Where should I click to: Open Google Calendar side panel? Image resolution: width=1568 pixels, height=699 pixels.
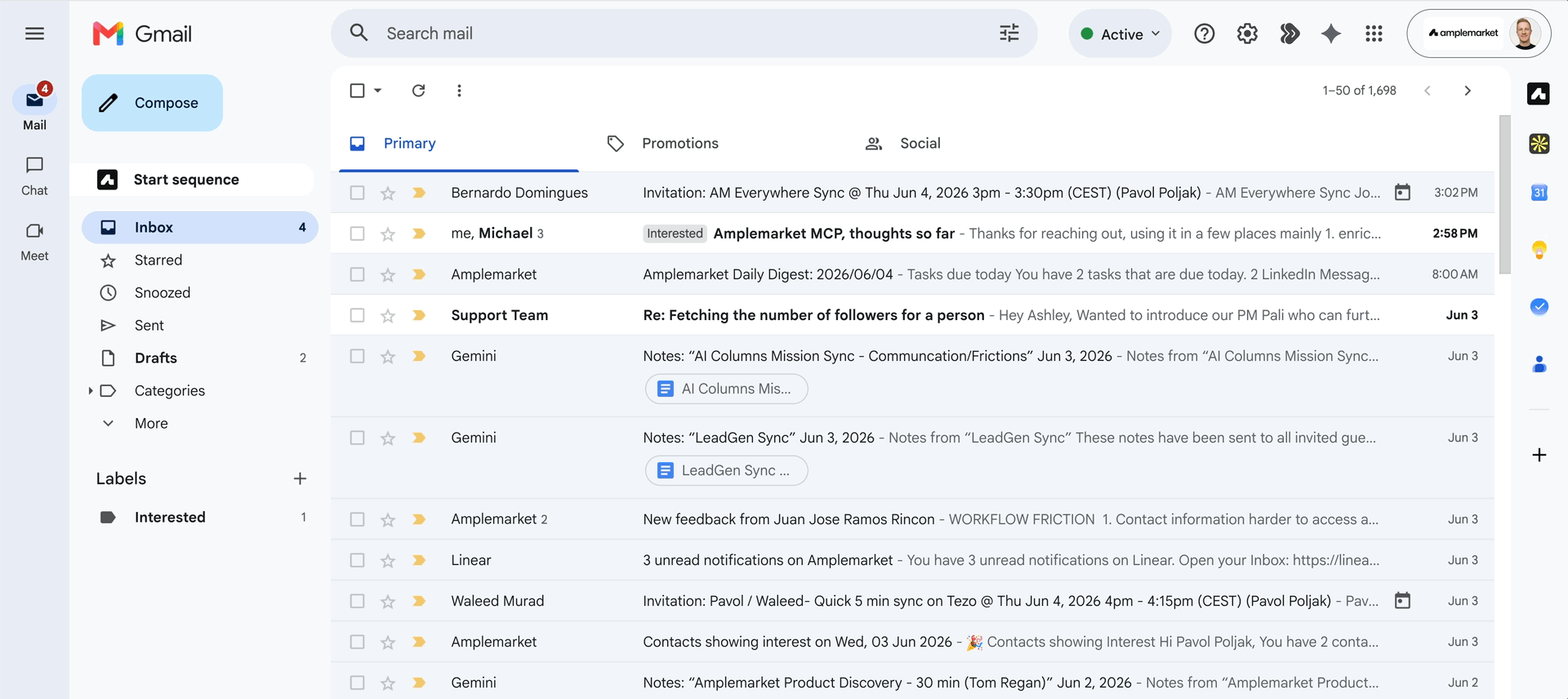pyautogui.click(x=1539, y=193)
